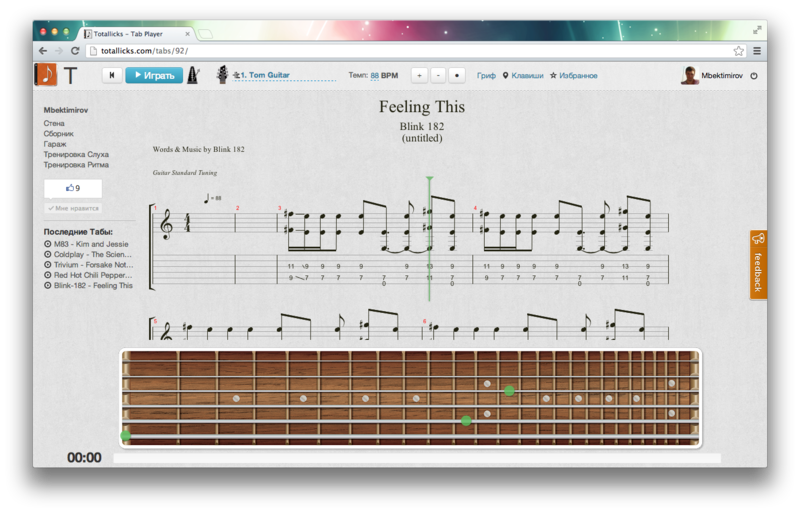Click the Мне нравится like button
This screenshot has height=513, width=800.
point(73,208)
